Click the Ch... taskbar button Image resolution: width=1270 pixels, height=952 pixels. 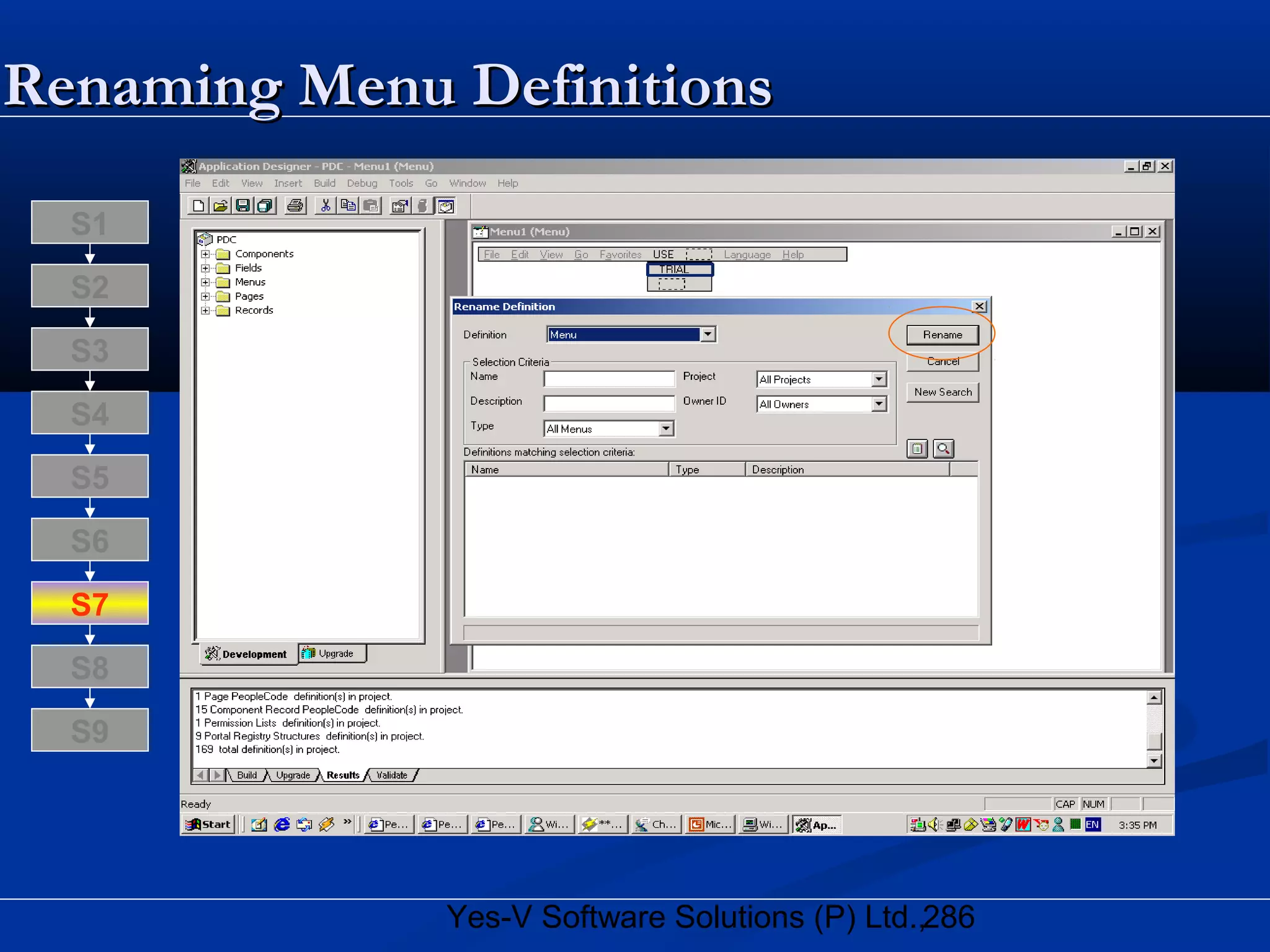tap(657, 824)
